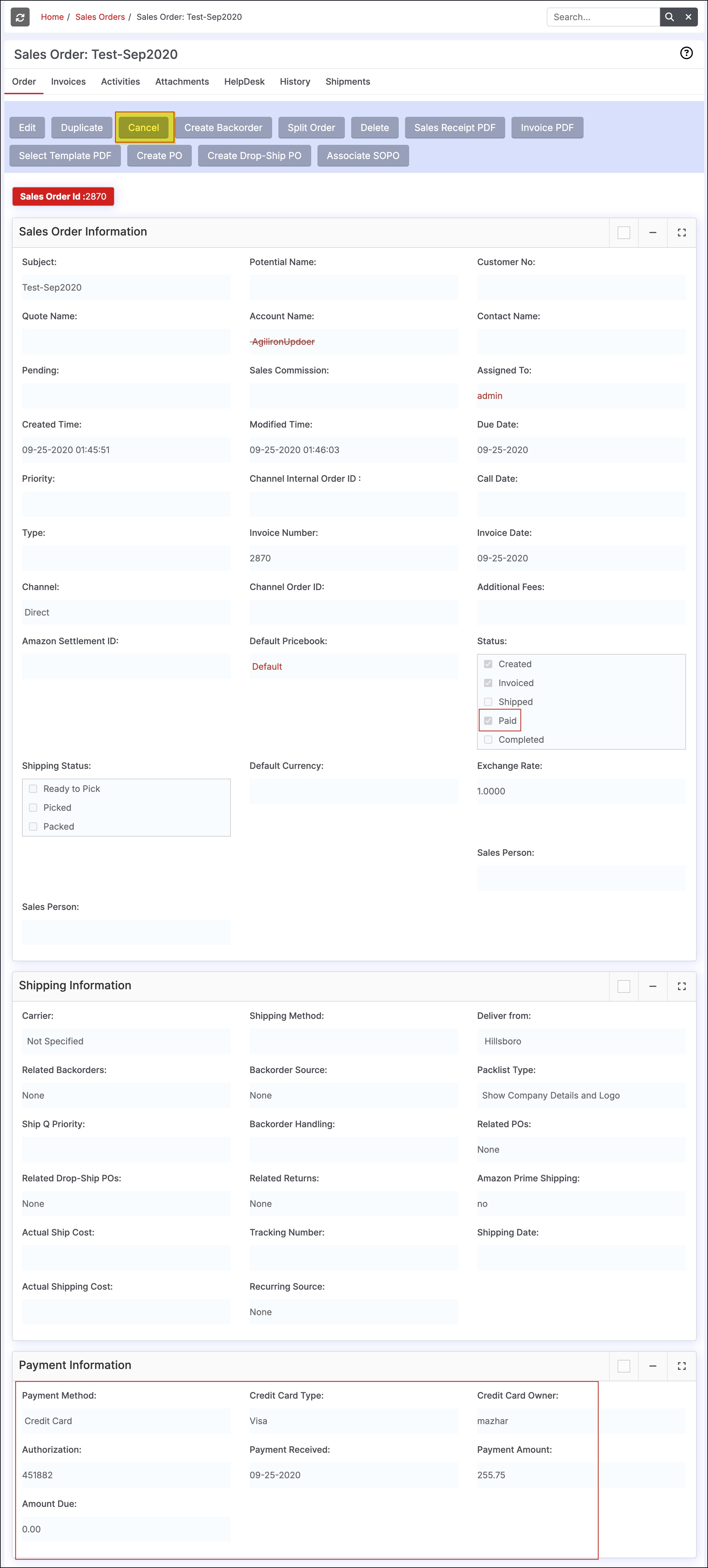Check the Ready to Pick checkbox

[33, 789]
